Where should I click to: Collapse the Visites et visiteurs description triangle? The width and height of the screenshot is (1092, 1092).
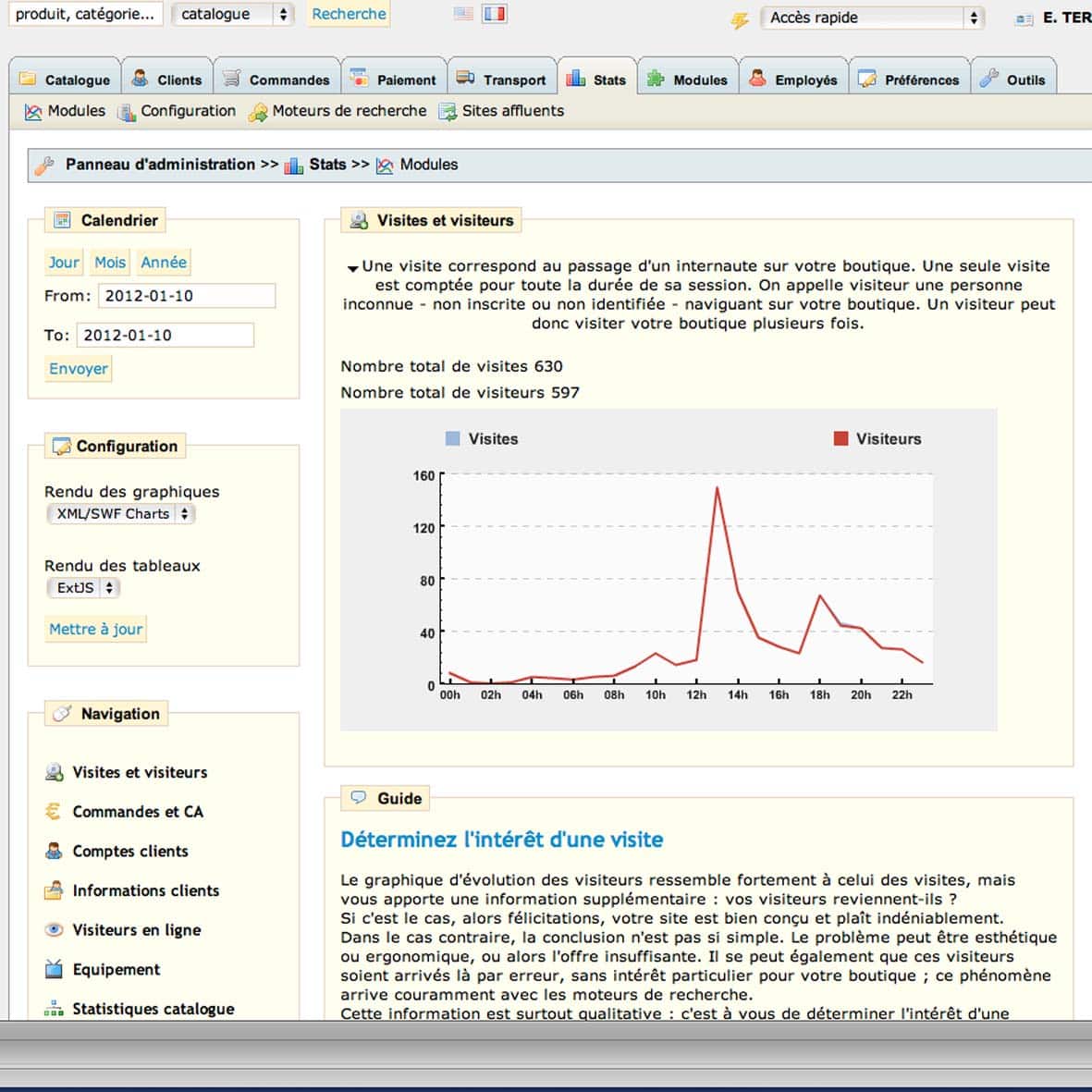352,268
